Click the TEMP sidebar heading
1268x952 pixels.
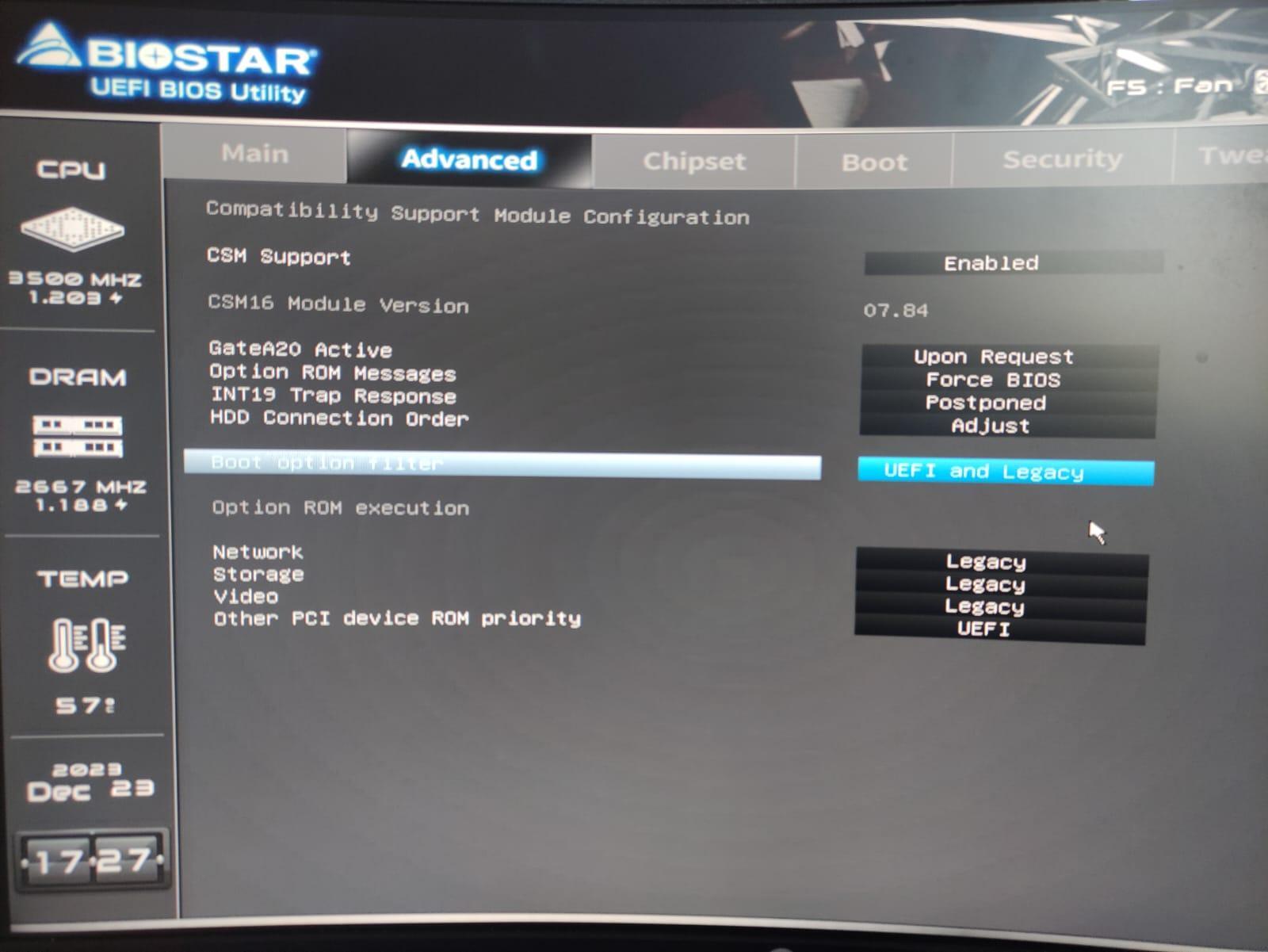[82, 579]
